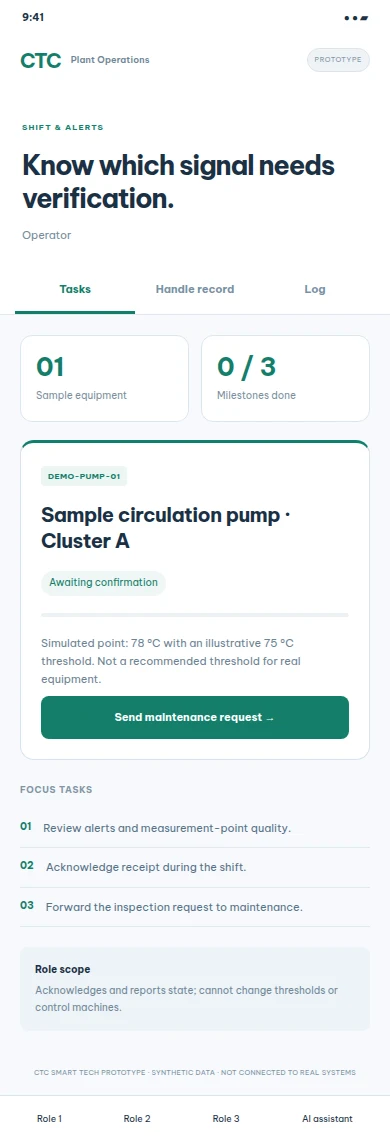
Task: Click the pump progress bar
Action: [195, 615]
